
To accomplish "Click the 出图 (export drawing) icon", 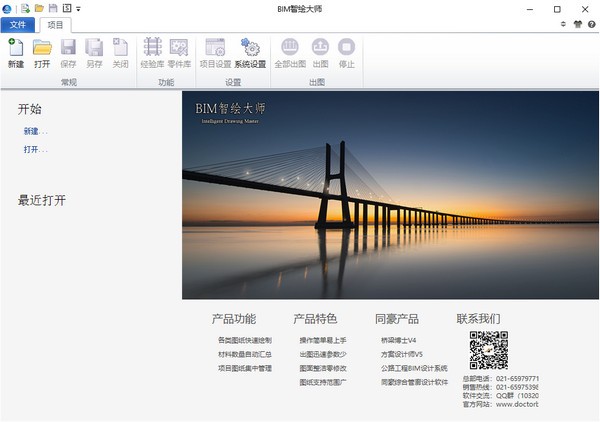I will [320, 52].
